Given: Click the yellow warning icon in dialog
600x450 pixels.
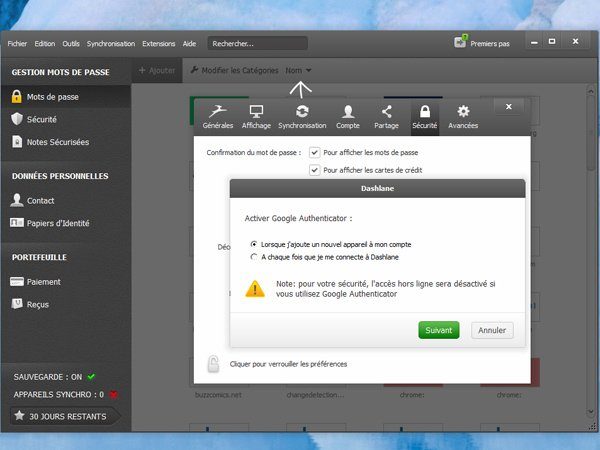Looking at the screenshot, I should coord(255,289).
